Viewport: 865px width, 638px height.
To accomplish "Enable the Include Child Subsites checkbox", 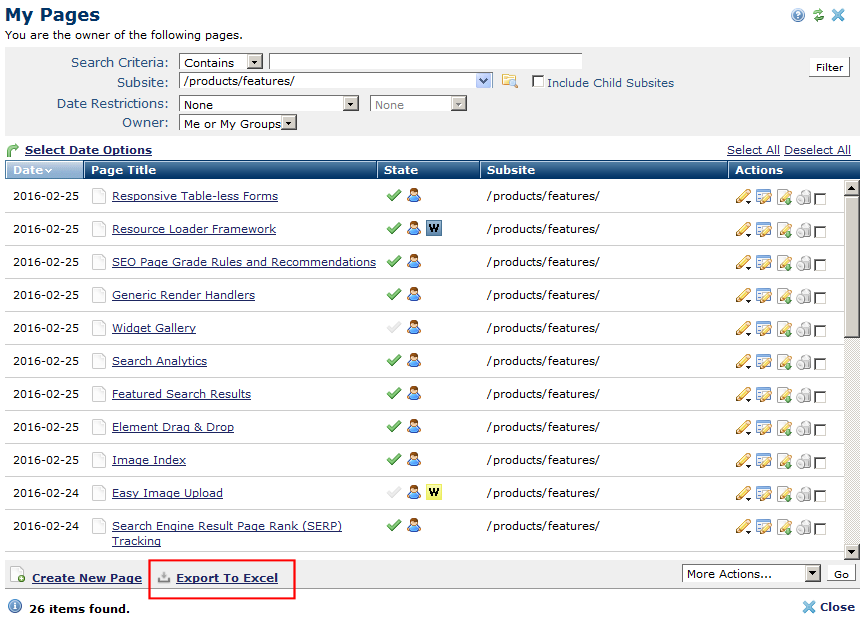I will [x=537, y=82].
